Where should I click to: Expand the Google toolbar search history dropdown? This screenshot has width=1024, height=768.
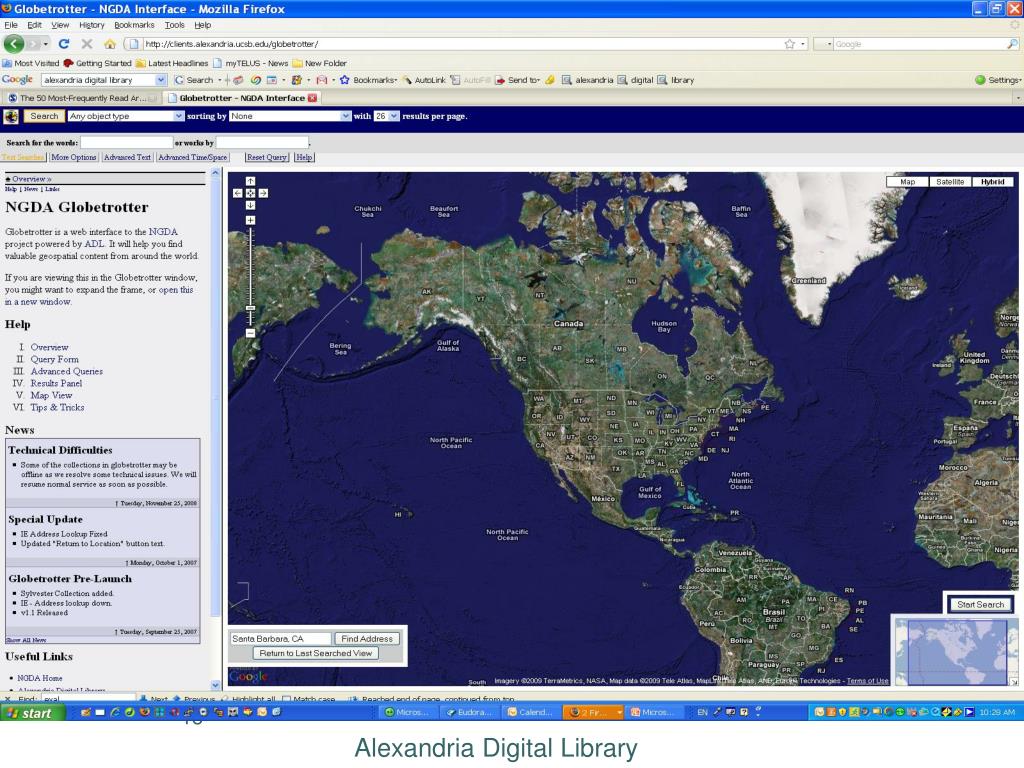(161, 80)
